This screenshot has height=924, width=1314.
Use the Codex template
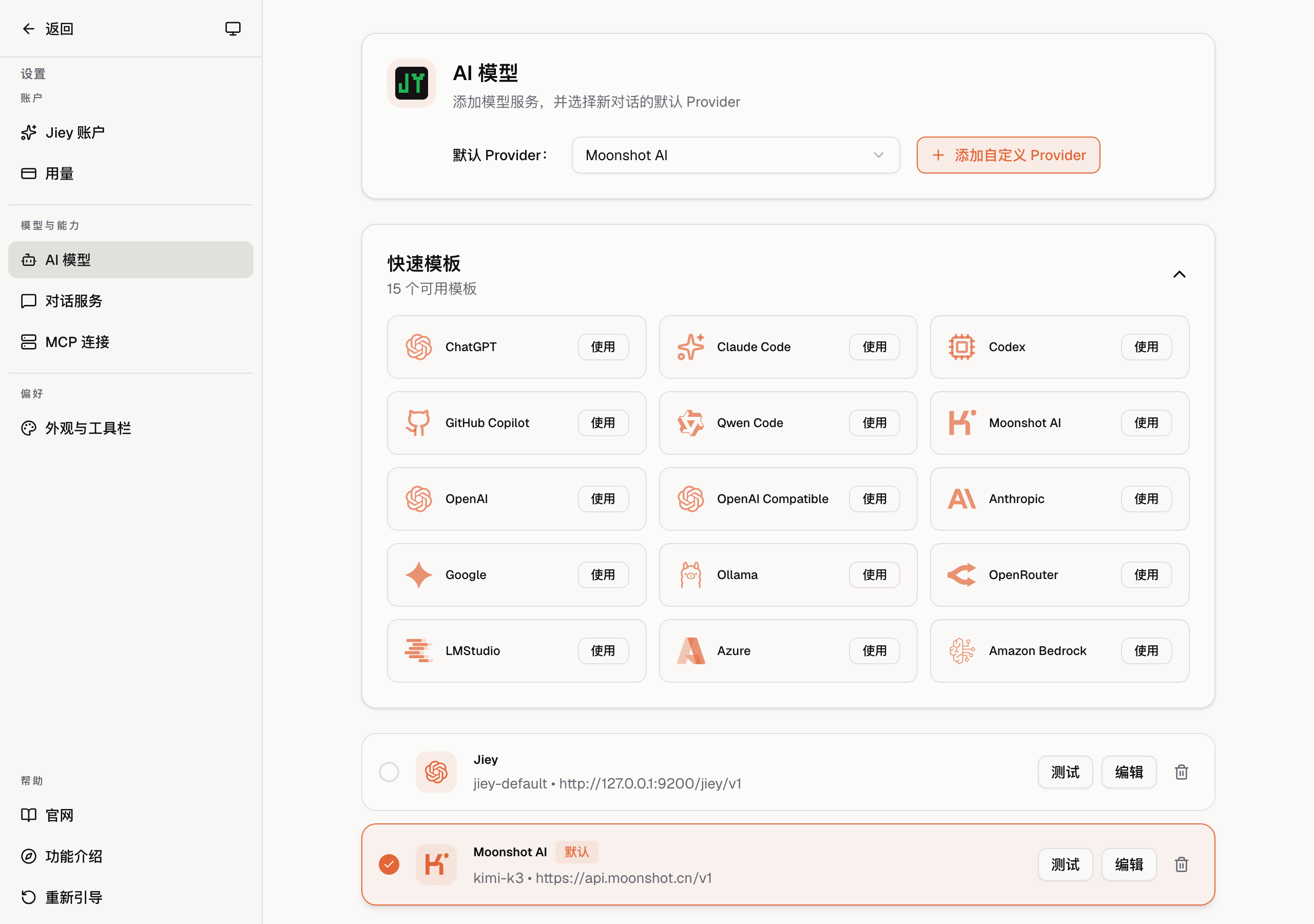coord(1146,347)
